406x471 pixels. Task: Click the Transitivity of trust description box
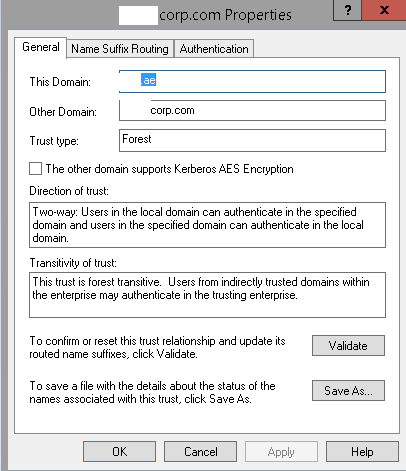point(207,295)
